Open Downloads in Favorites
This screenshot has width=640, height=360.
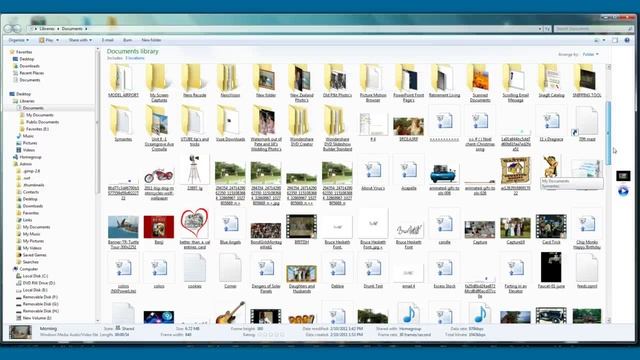pos(29,66)
